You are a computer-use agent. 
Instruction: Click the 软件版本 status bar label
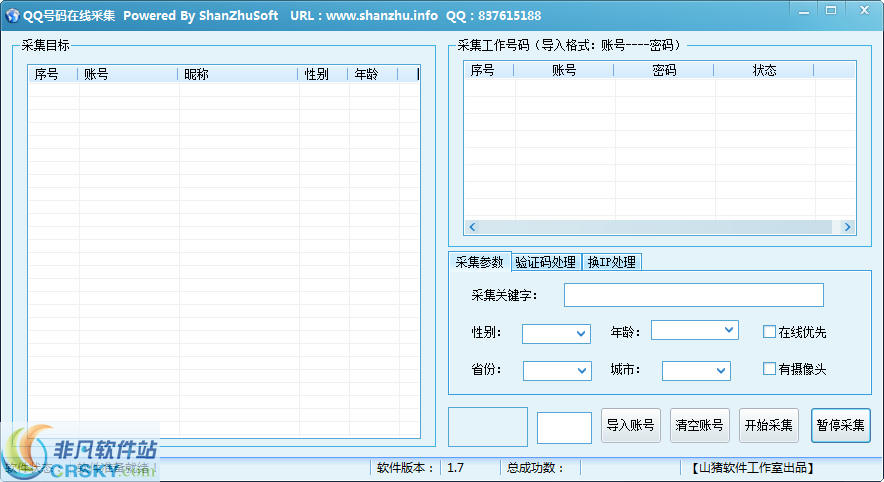point(406,468)
